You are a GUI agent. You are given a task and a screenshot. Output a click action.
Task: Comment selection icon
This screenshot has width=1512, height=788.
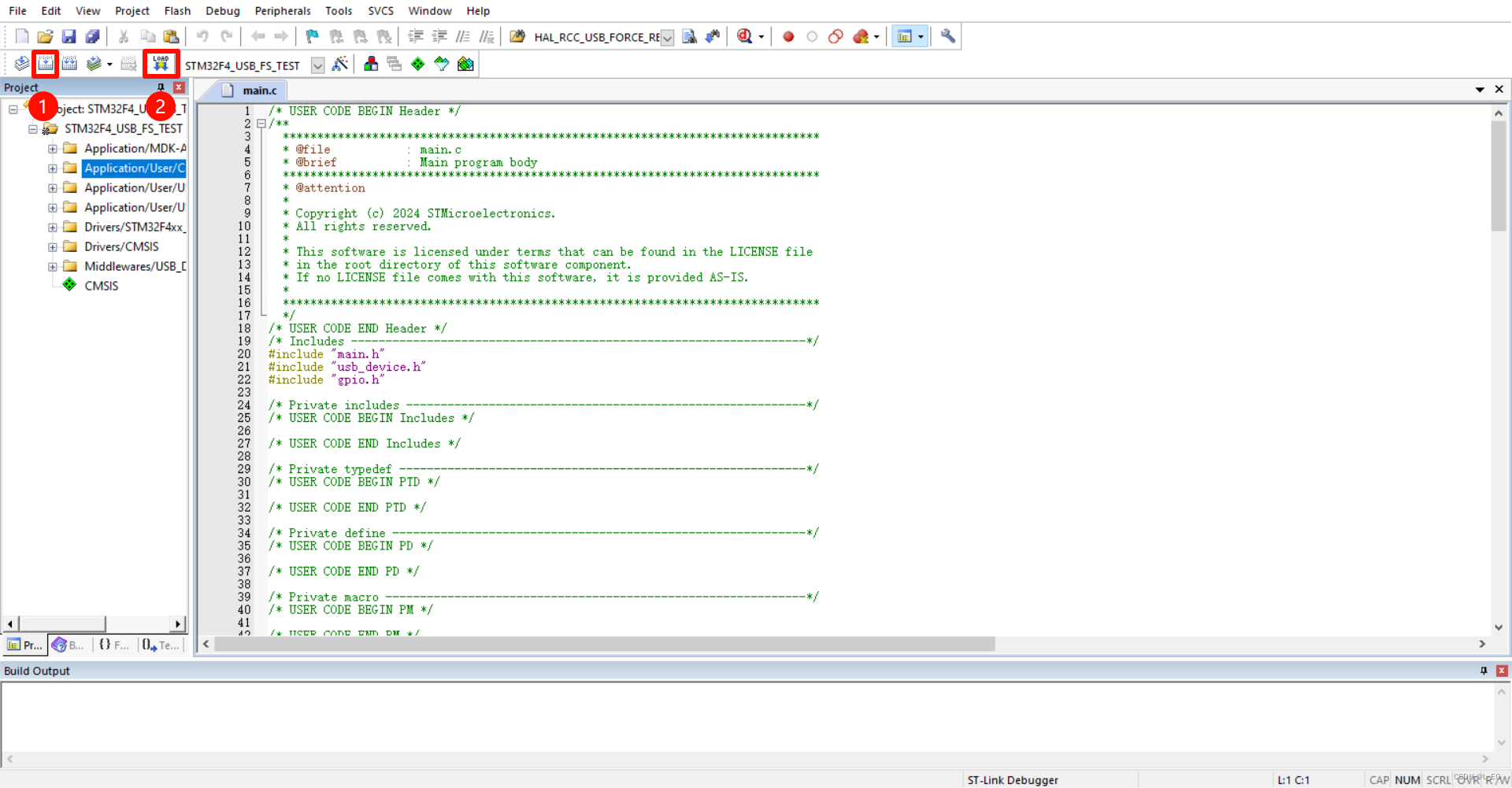(463, 36)
